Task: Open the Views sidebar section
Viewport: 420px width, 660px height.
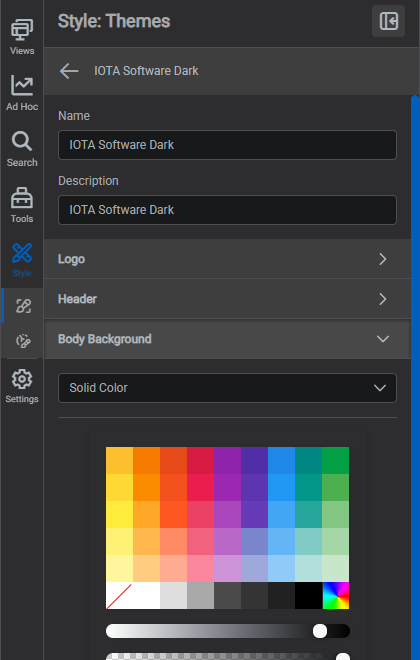Action: tap(22, 37)
